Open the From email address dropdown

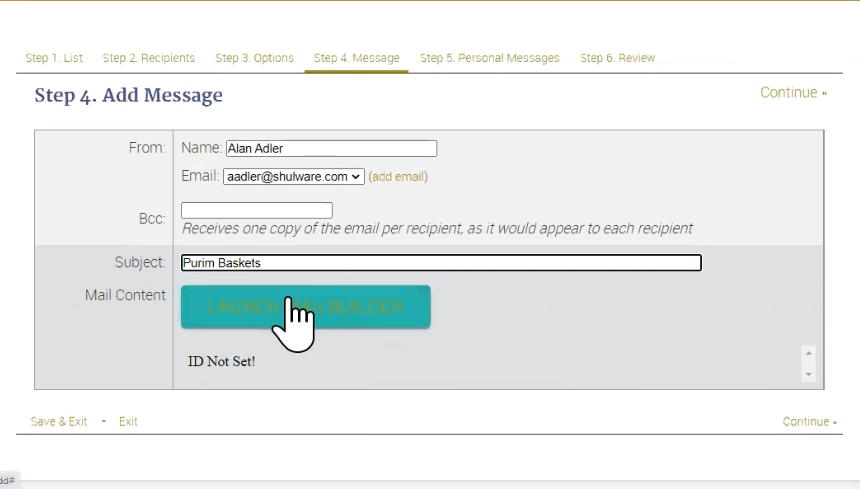(293, 176)
